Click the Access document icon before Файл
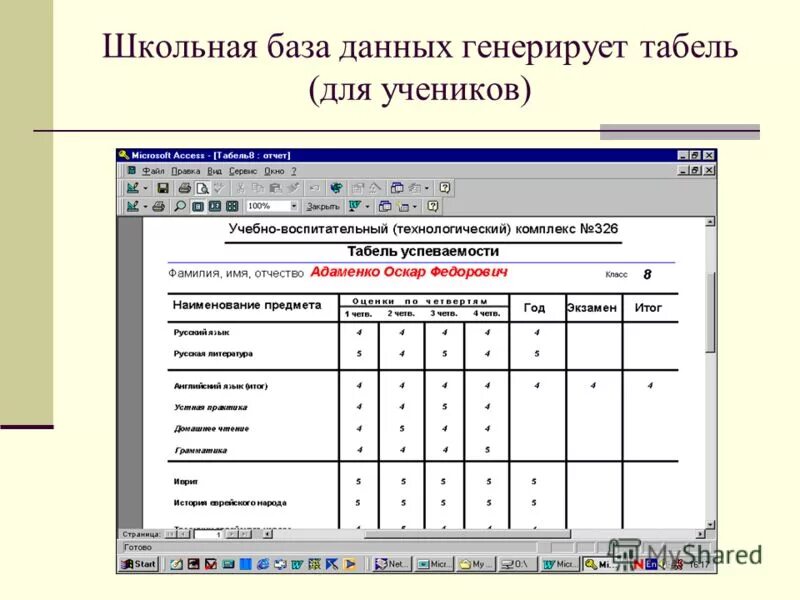Screen dimensions: 800x600 click(x=132, y=170)
